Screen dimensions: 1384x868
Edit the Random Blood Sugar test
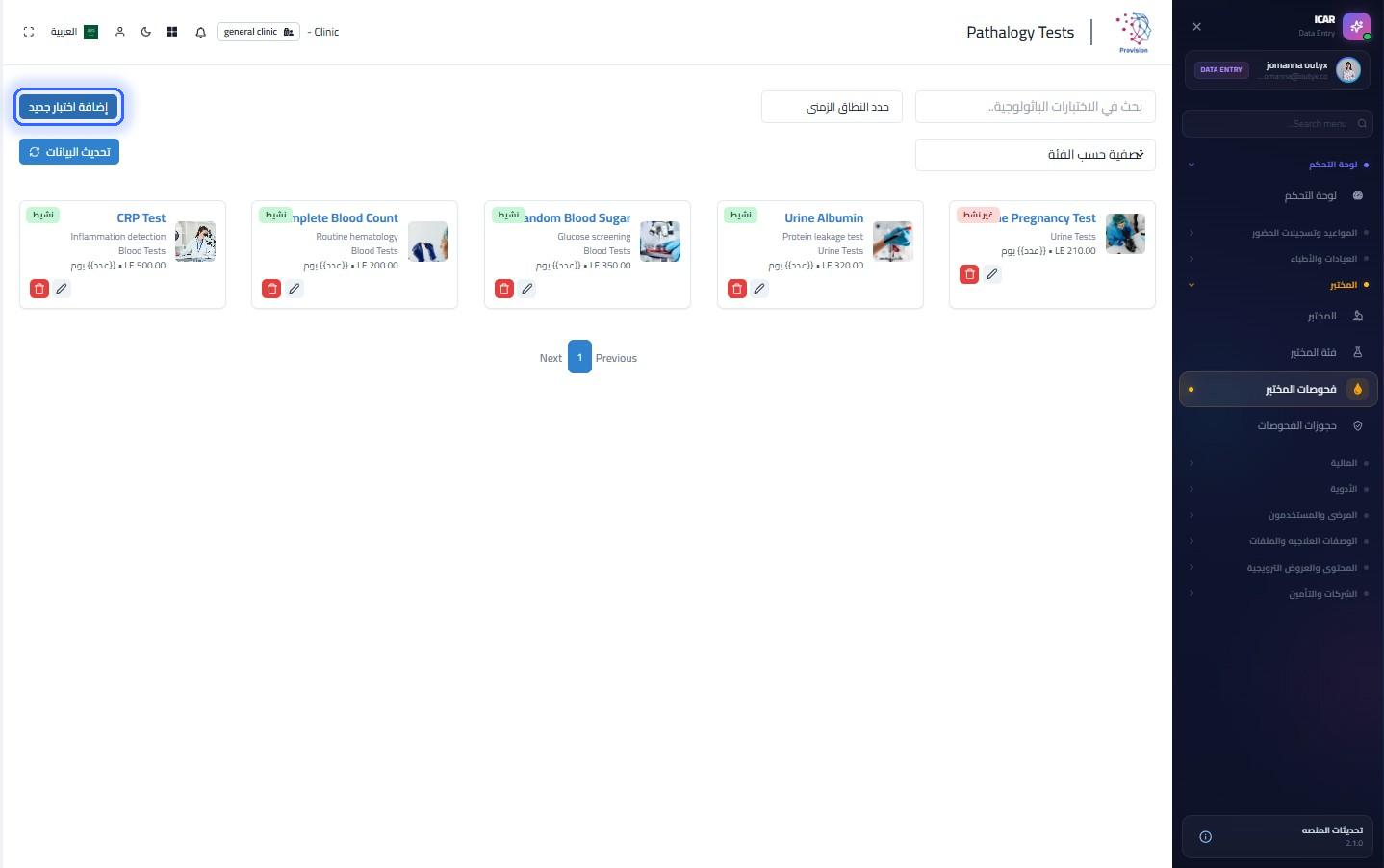[x=526, y=289]
